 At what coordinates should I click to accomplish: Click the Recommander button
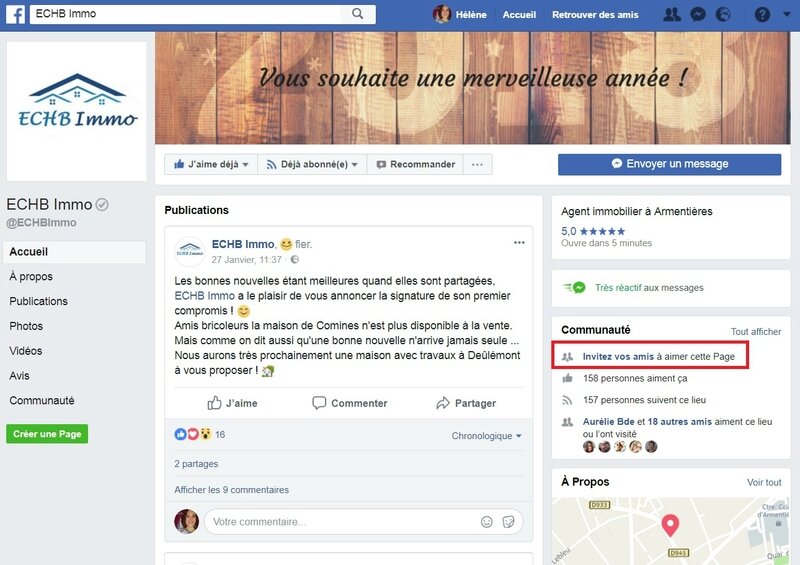pyautogui.click(x=415, y=164)
